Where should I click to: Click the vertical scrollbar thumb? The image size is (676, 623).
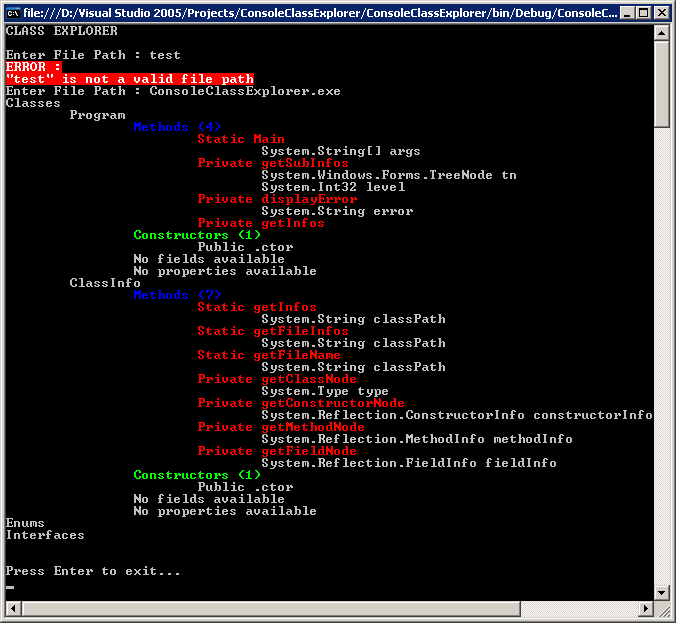point(661,85)
